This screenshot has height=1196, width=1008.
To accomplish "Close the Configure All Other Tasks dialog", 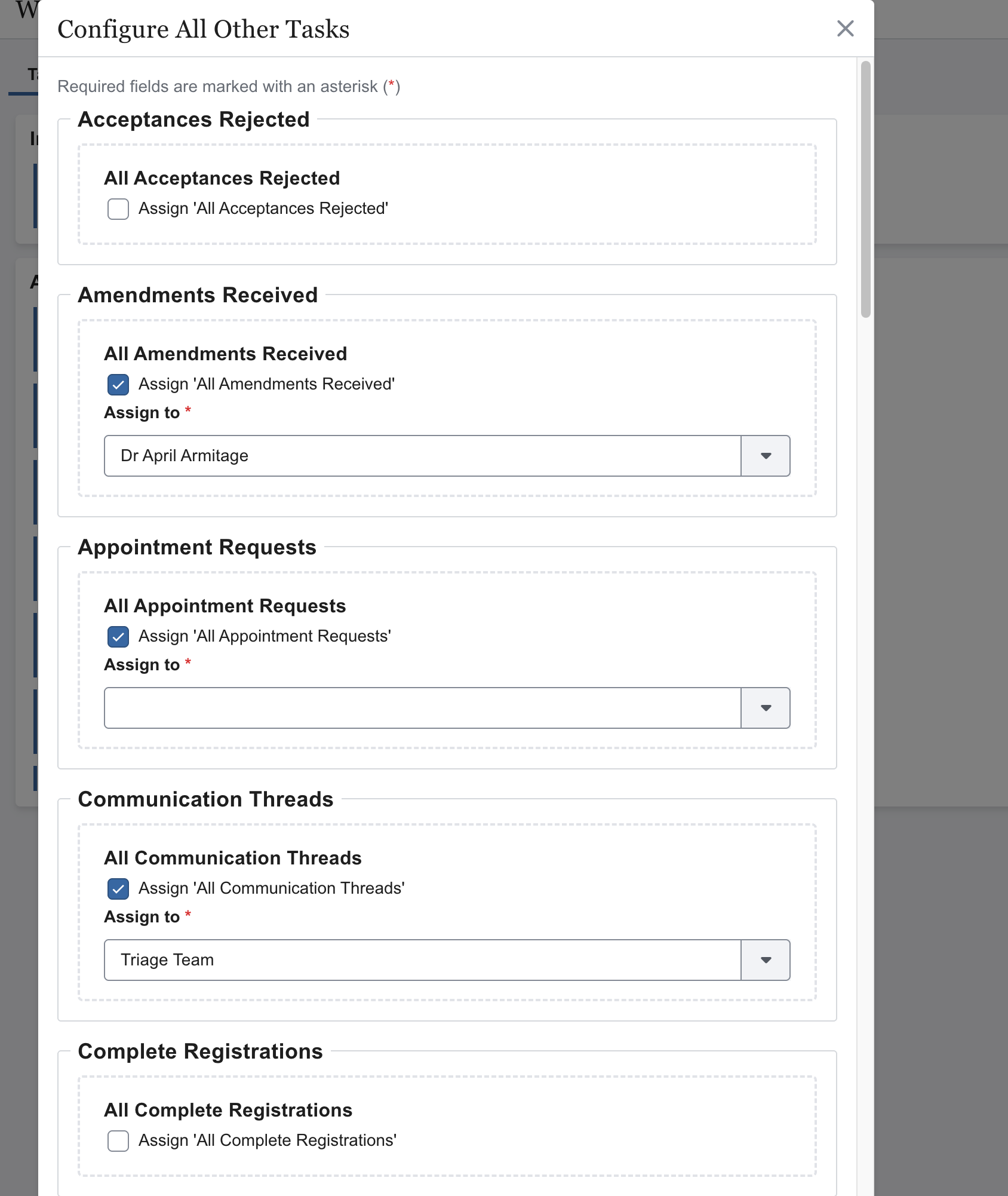I will (x=845, y=29).
